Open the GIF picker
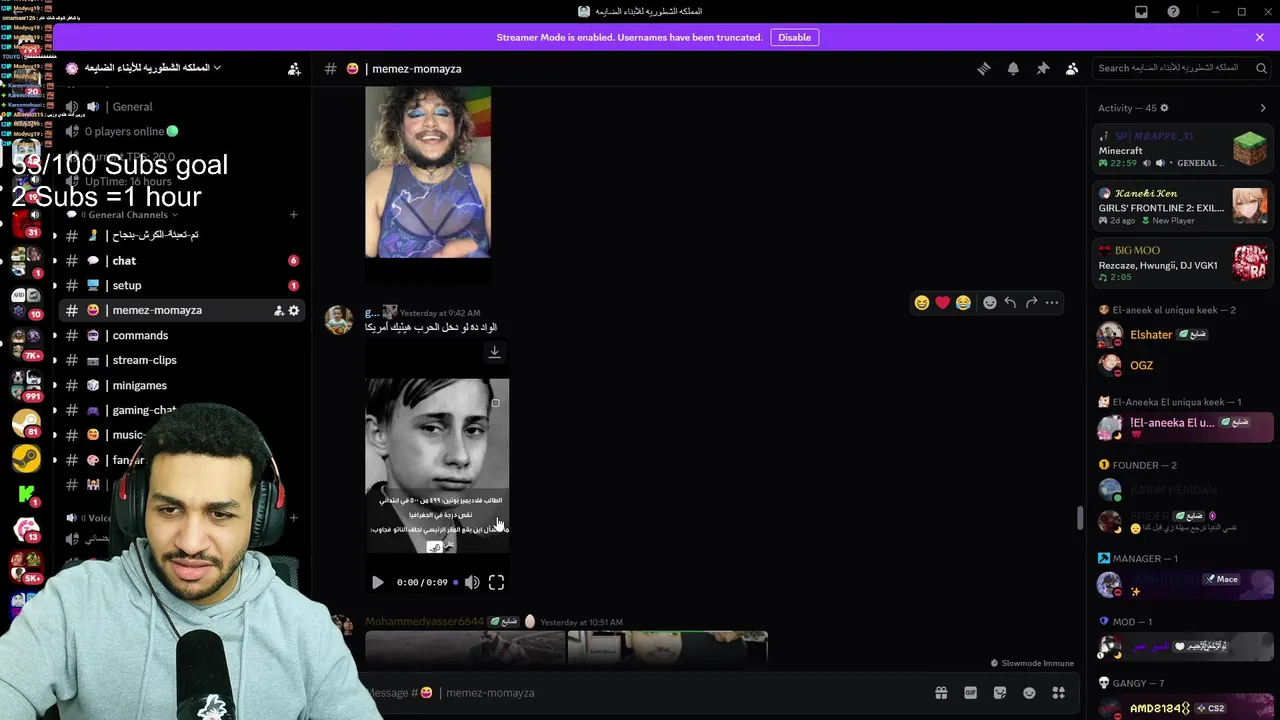This screenshot has height=720, width=1280. pyautogui.click(x=970, y=693)
